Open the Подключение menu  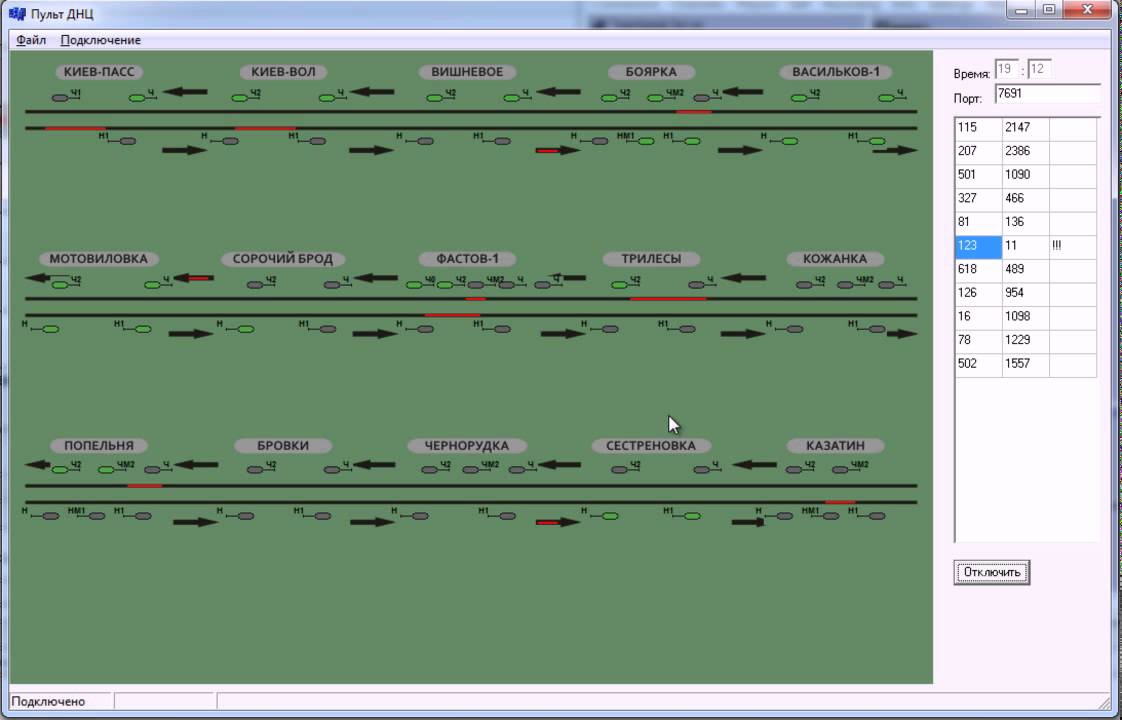(x=100, y=40)
